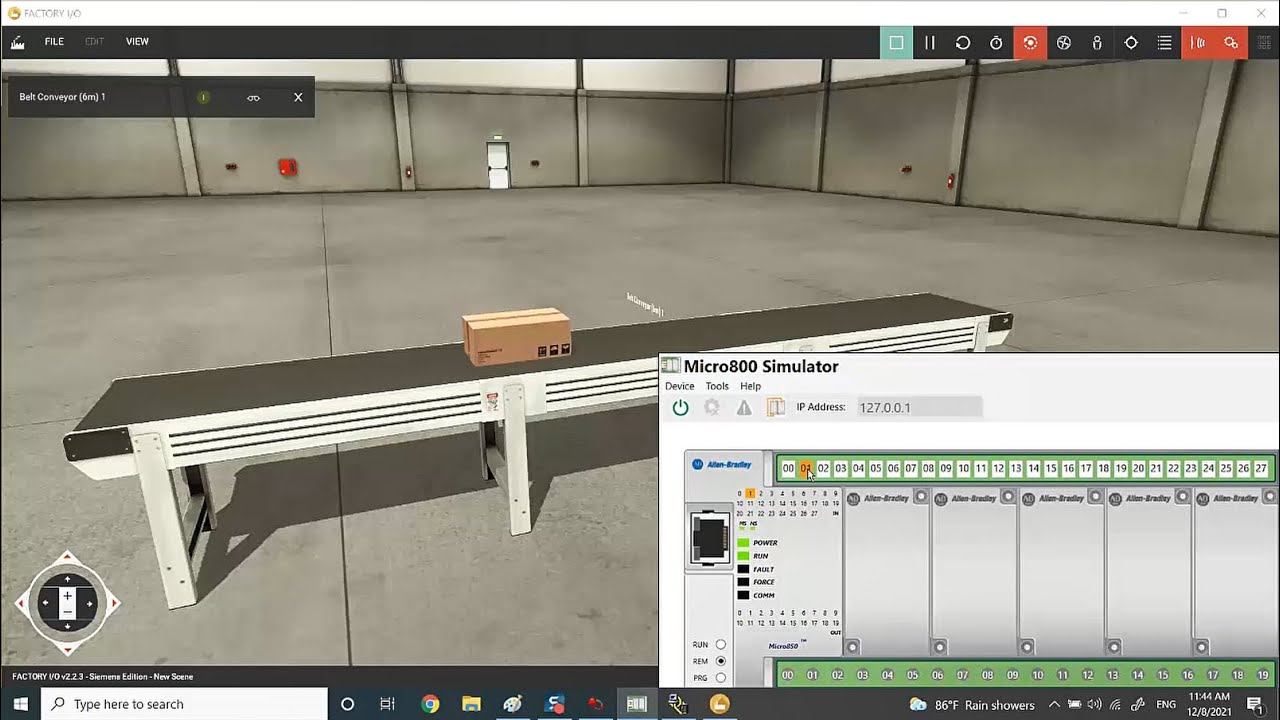Click the Ethernet port on the Micro850
The image size is (1280, 720).
(709, 538)
